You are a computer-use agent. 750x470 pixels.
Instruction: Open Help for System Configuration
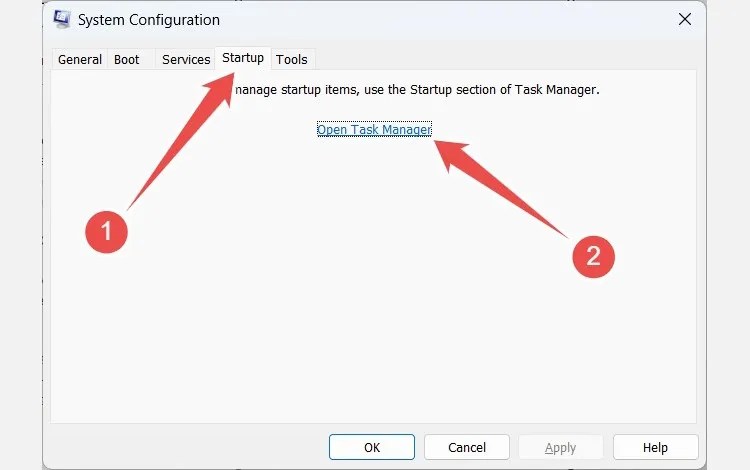point(655,447)
